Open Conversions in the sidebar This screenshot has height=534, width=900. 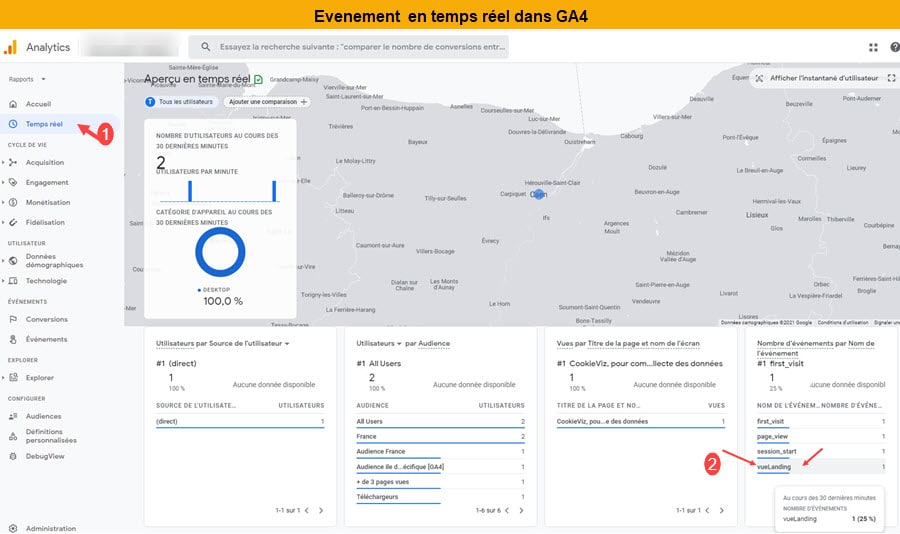[46, 319]
